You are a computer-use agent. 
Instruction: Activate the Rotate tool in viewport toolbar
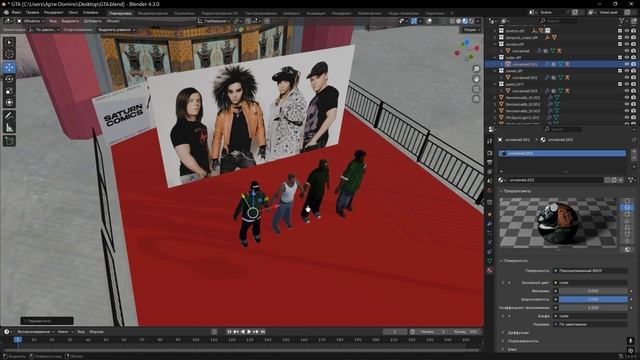[x=9, y=79]
